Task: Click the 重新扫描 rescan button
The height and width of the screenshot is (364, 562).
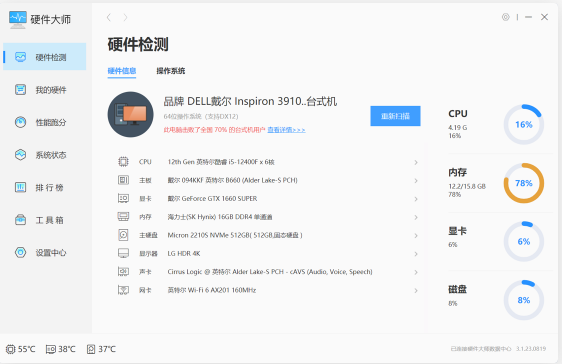Action: click(395, 116)
